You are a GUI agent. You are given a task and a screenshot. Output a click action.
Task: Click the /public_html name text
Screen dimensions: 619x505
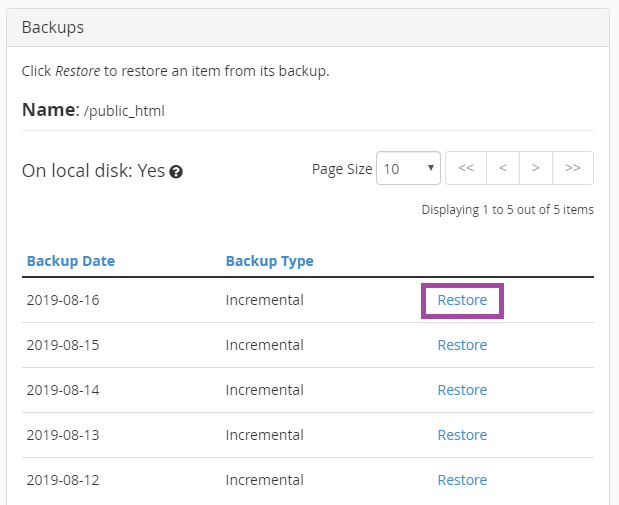pos(124,111)
